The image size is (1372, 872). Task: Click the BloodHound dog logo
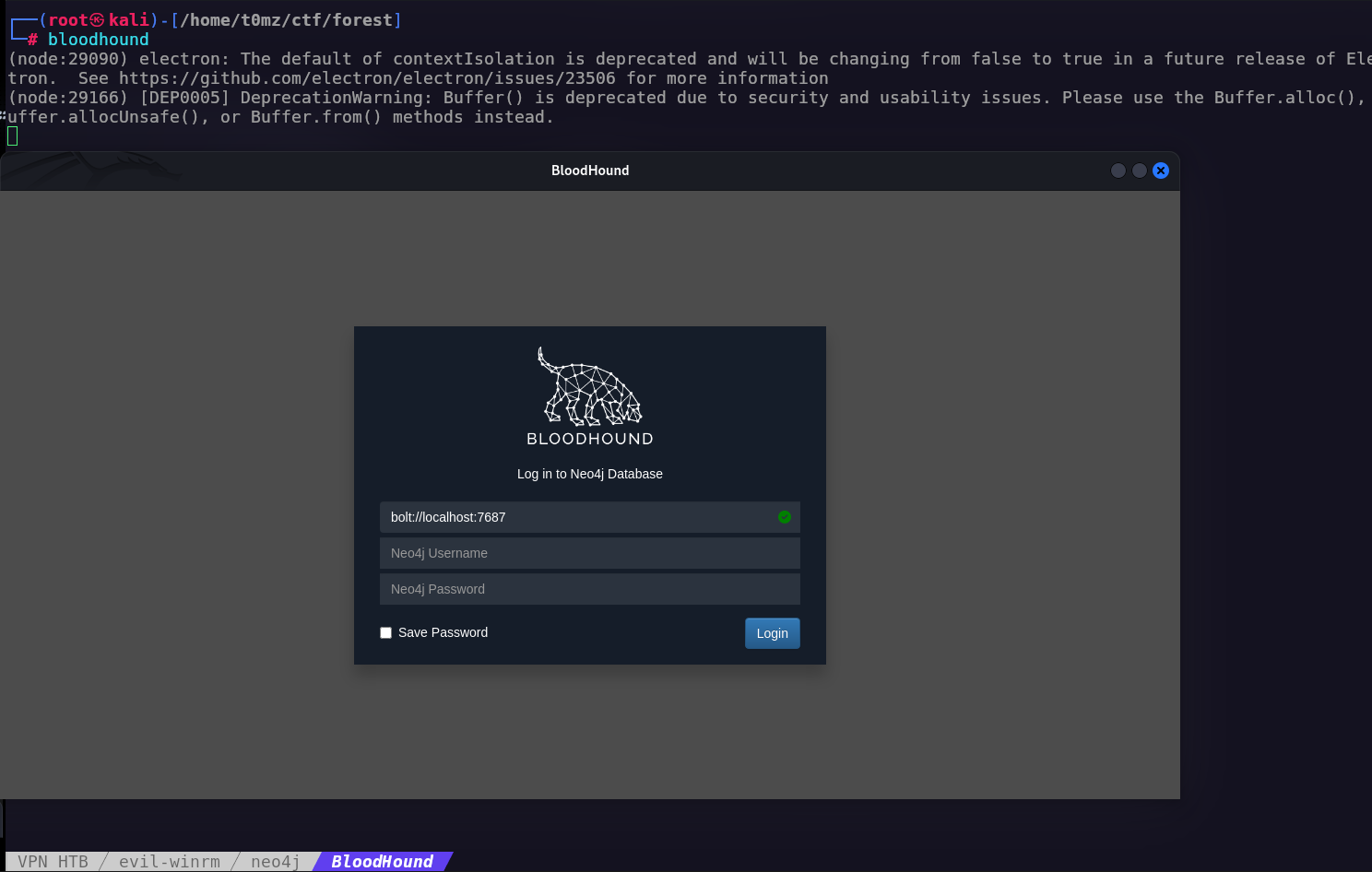(x=590, y=386)
